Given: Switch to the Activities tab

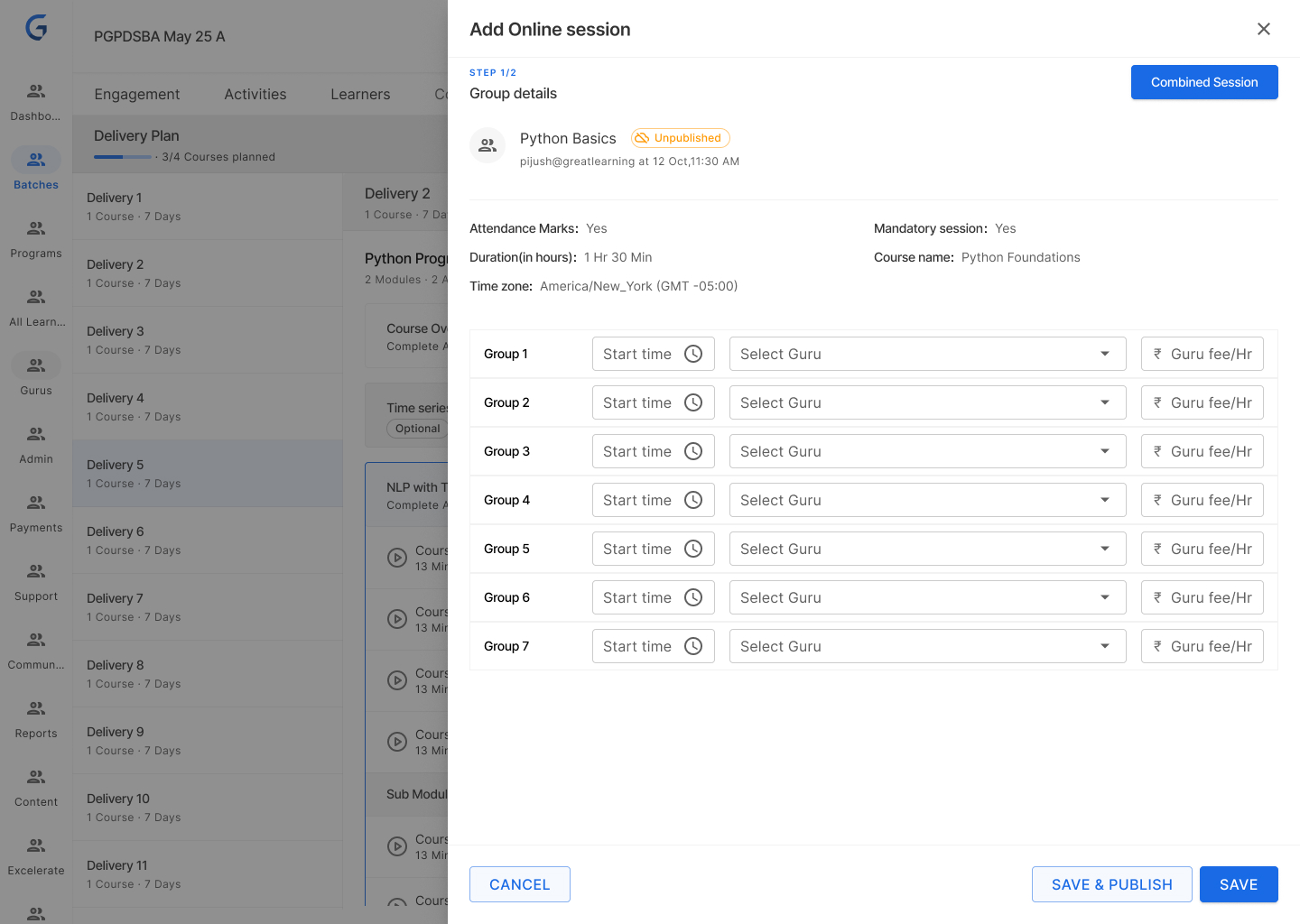Looking at the screenshot, I should (255, 94).
